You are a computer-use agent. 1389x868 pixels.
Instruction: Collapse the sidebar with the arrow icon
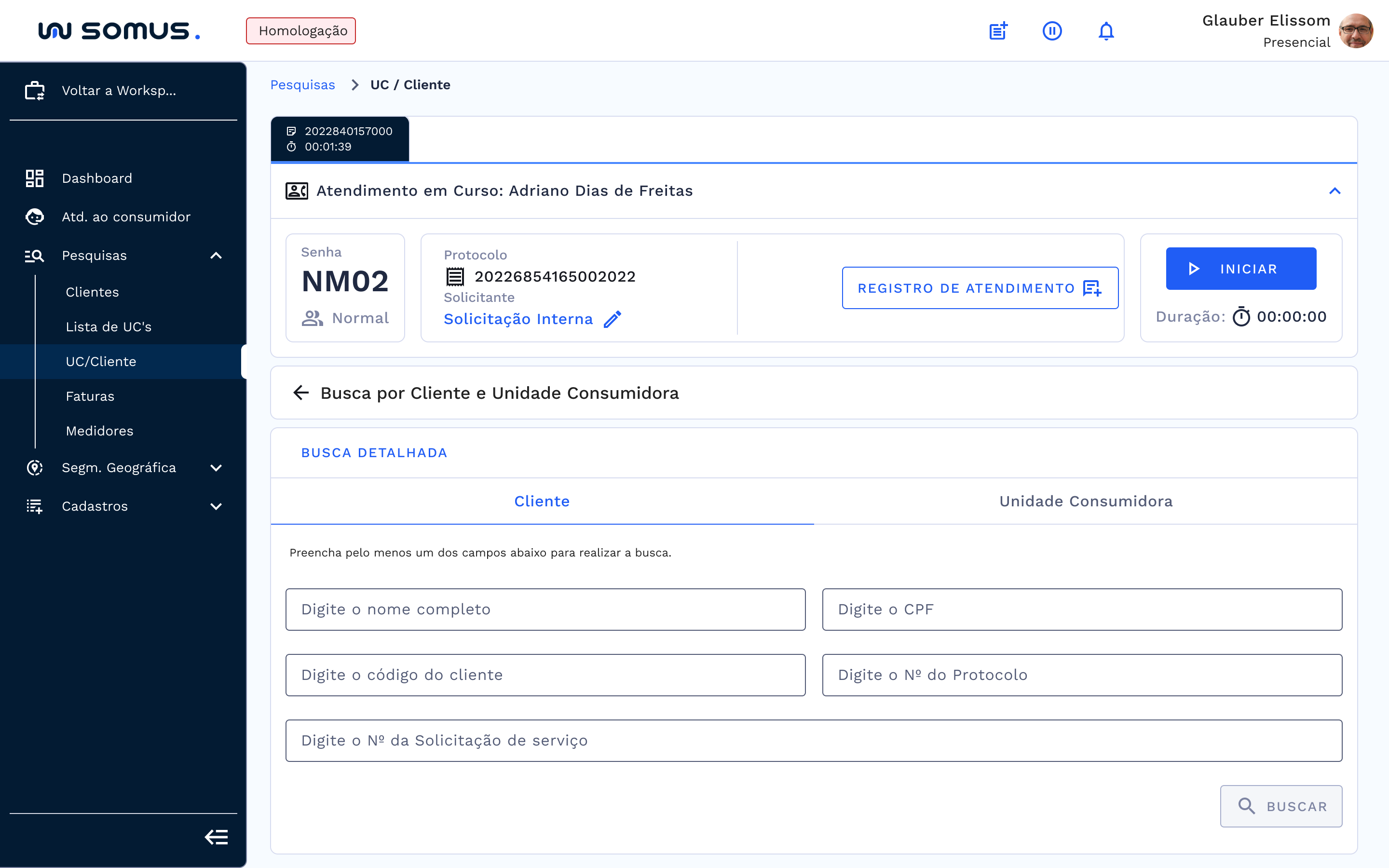[x=217, y=838]
